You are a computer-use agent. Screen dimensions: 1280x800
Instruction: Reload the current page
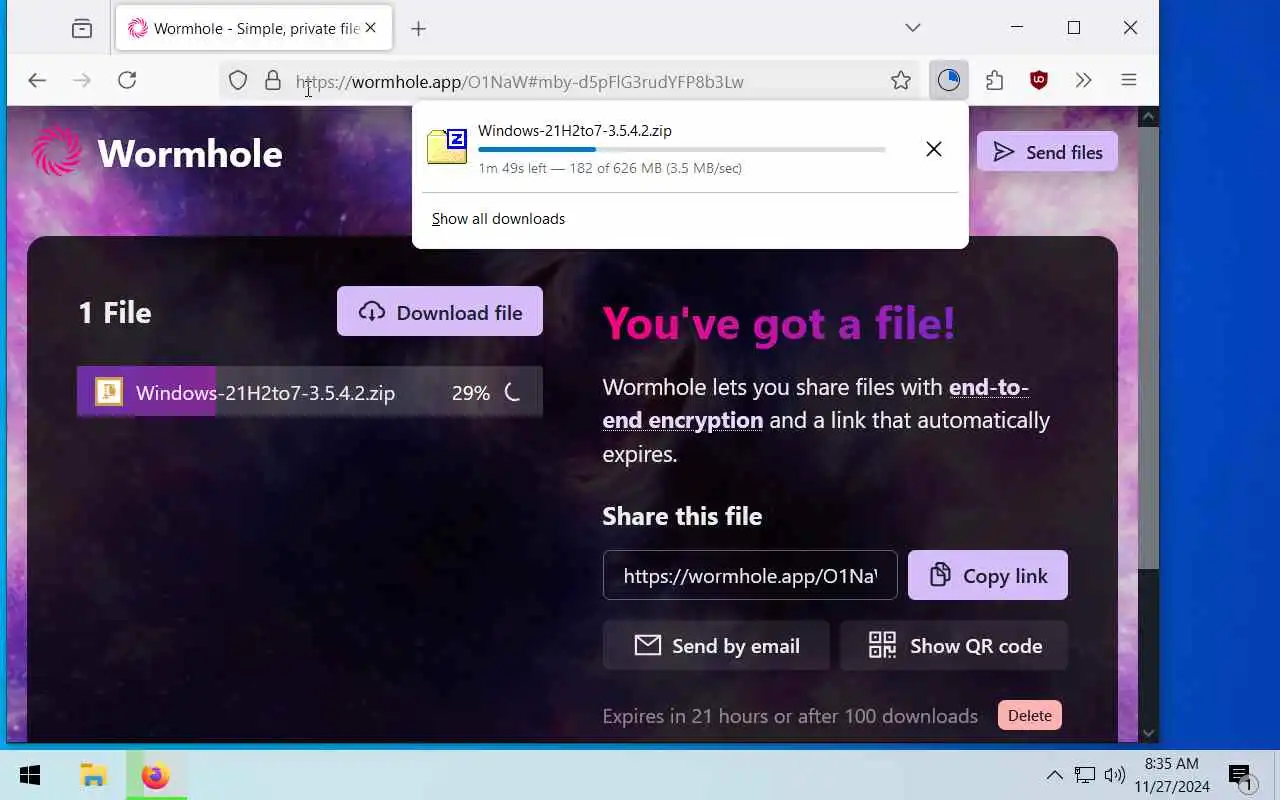click(x=127, y=80)
